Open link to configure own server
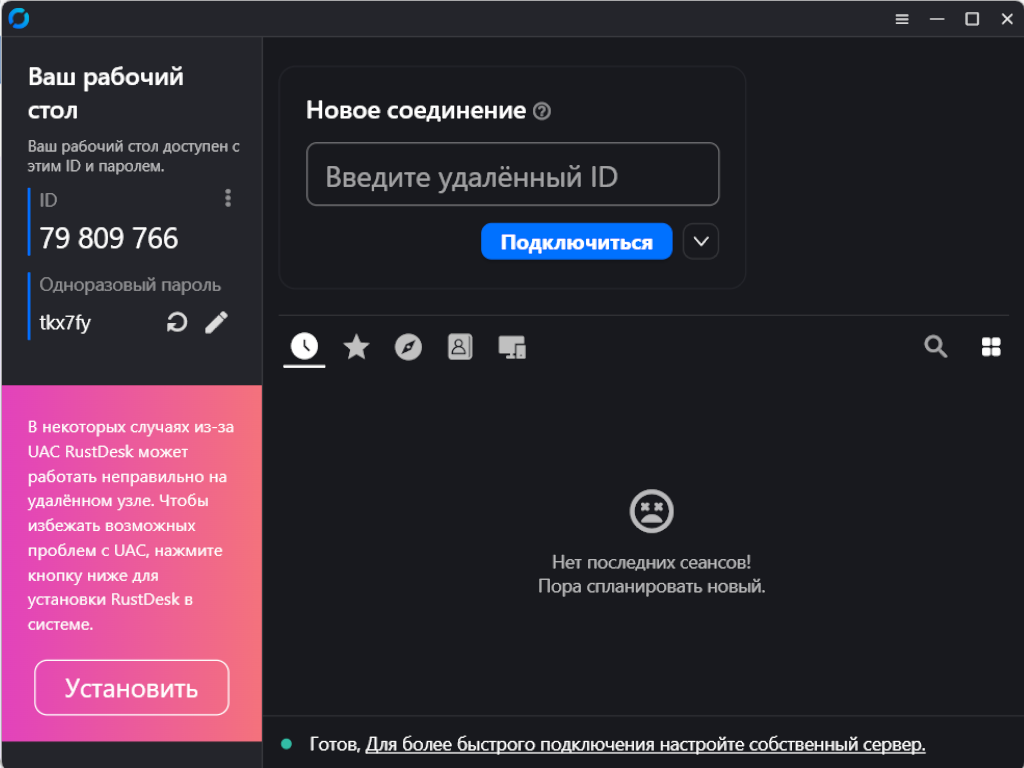The height and width of the screenshot is (768, 1024). (645, 744)
